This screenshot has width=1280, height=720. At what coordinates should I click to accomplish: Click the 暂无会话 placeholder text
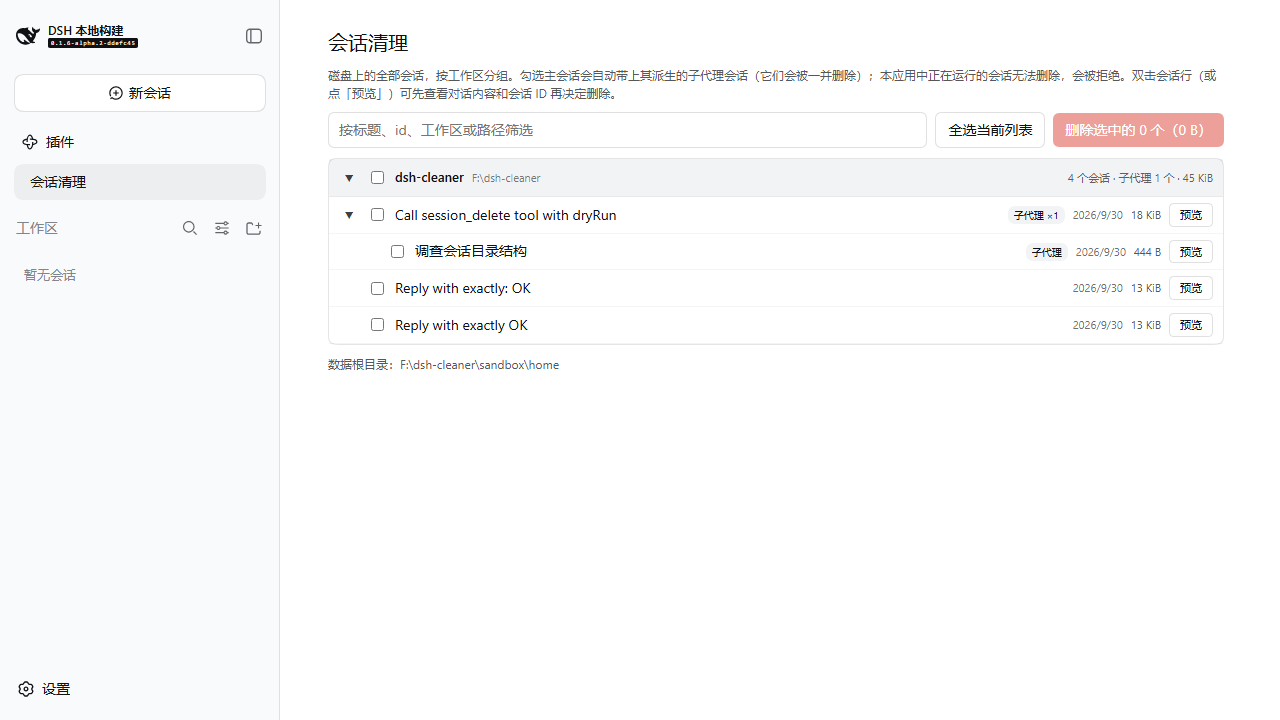tap(50, 275)
